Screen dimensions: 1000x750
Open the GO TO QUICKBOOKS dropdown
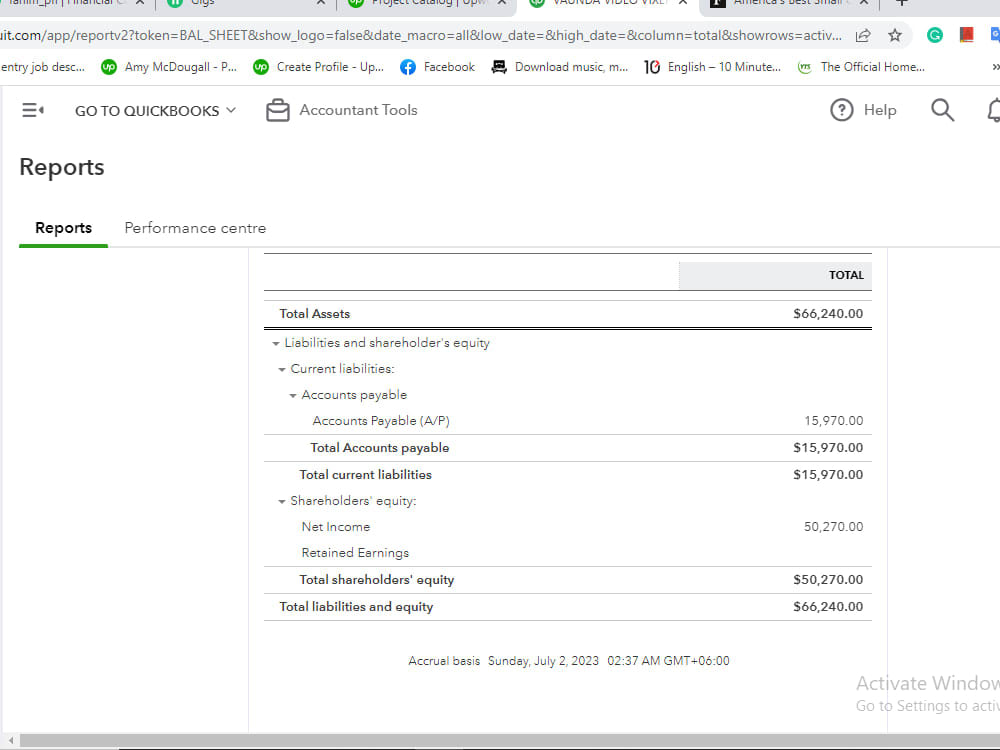tap(156, 111)
